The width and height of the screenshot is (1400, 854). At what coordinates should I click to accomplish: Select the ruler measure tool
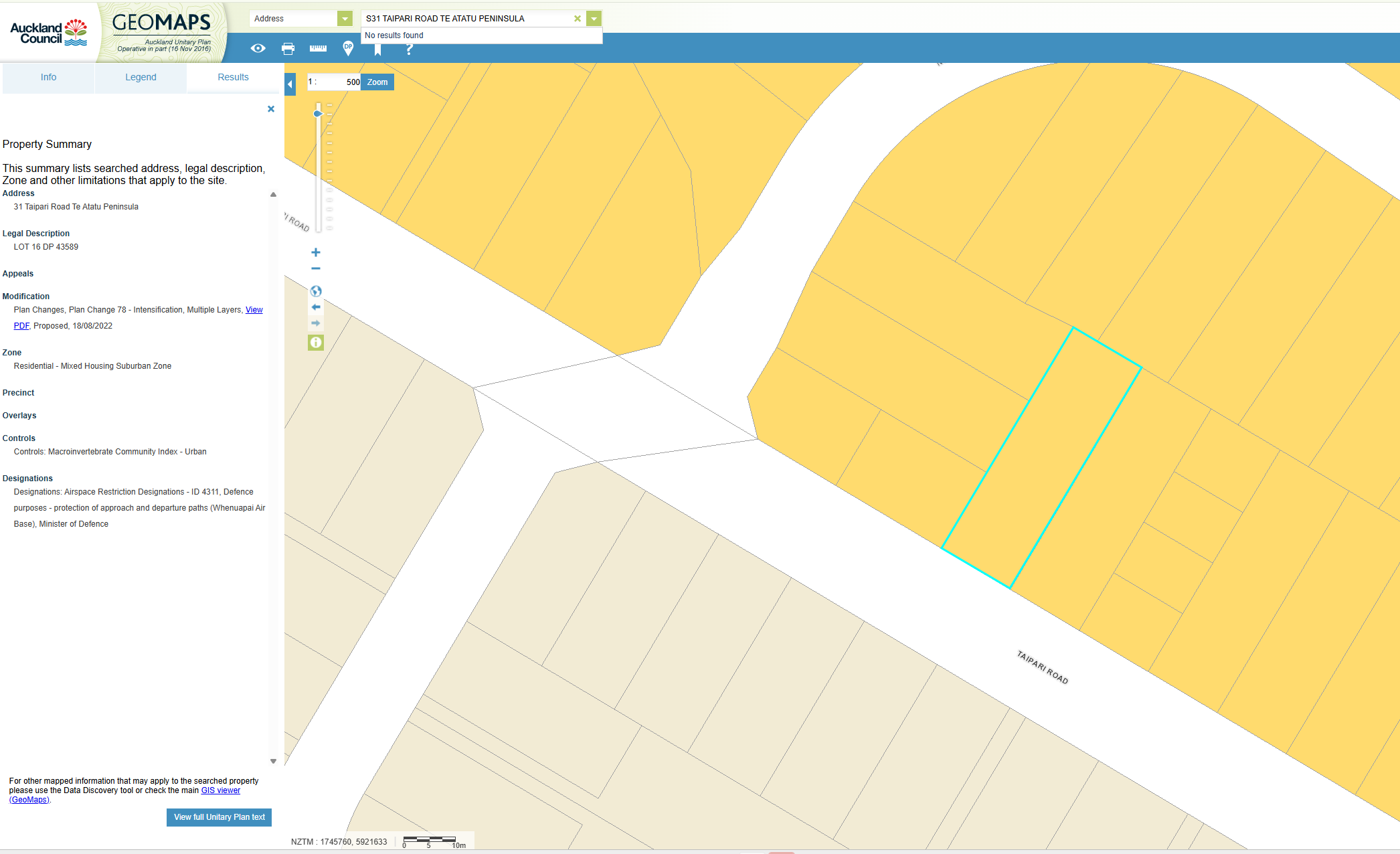coord(318,48)
